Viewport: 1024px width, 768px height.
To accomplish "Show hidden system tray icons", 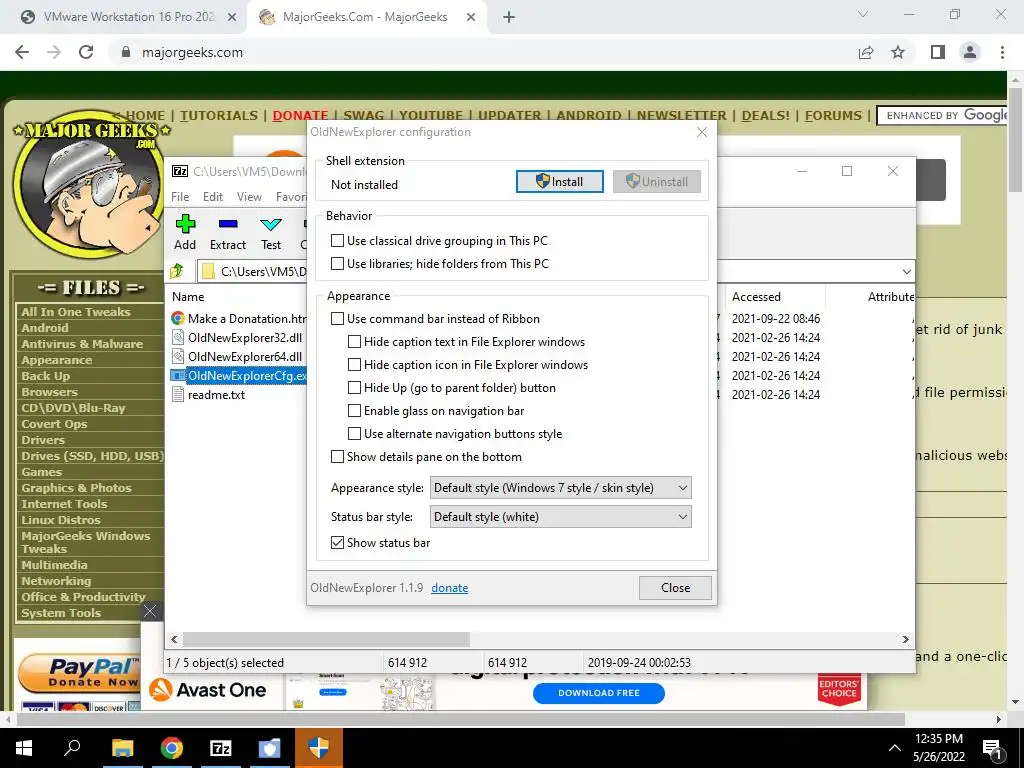I will [x=895, y=748].
